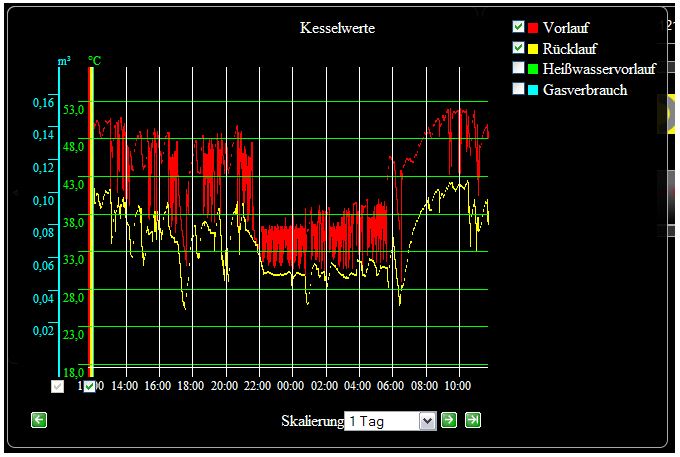Click the yellow Rücklauf color swatch
Image resolution: width=680 pixels, height=457 pixels.
(533, 48)
